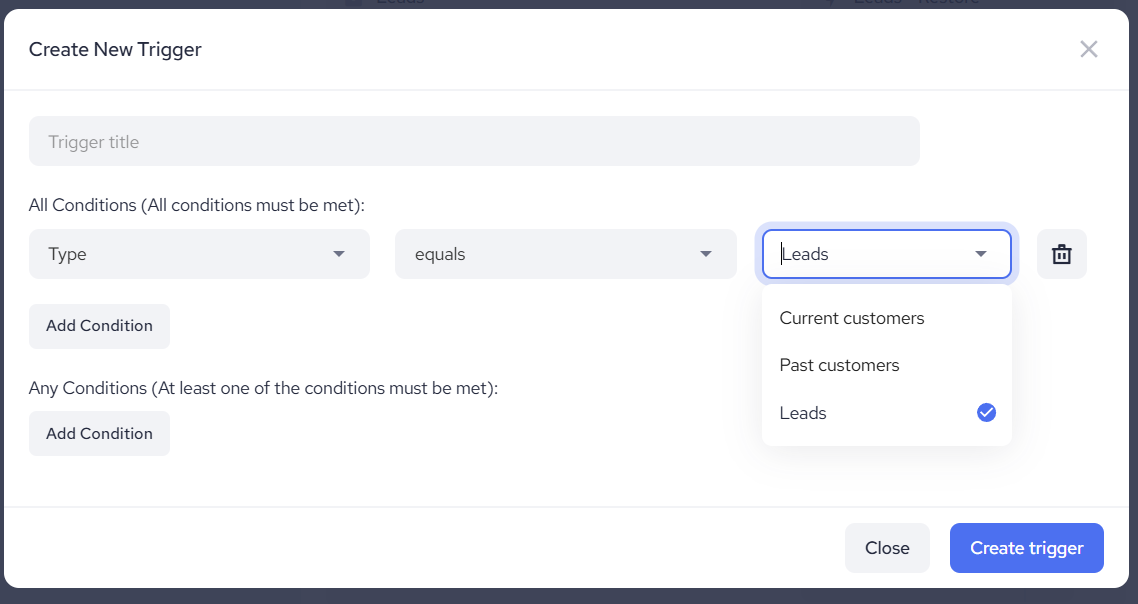This screenshot has width=1138, height=604.
Task: Click the Any Conditions heading text
Action: (x=263, y=388)
